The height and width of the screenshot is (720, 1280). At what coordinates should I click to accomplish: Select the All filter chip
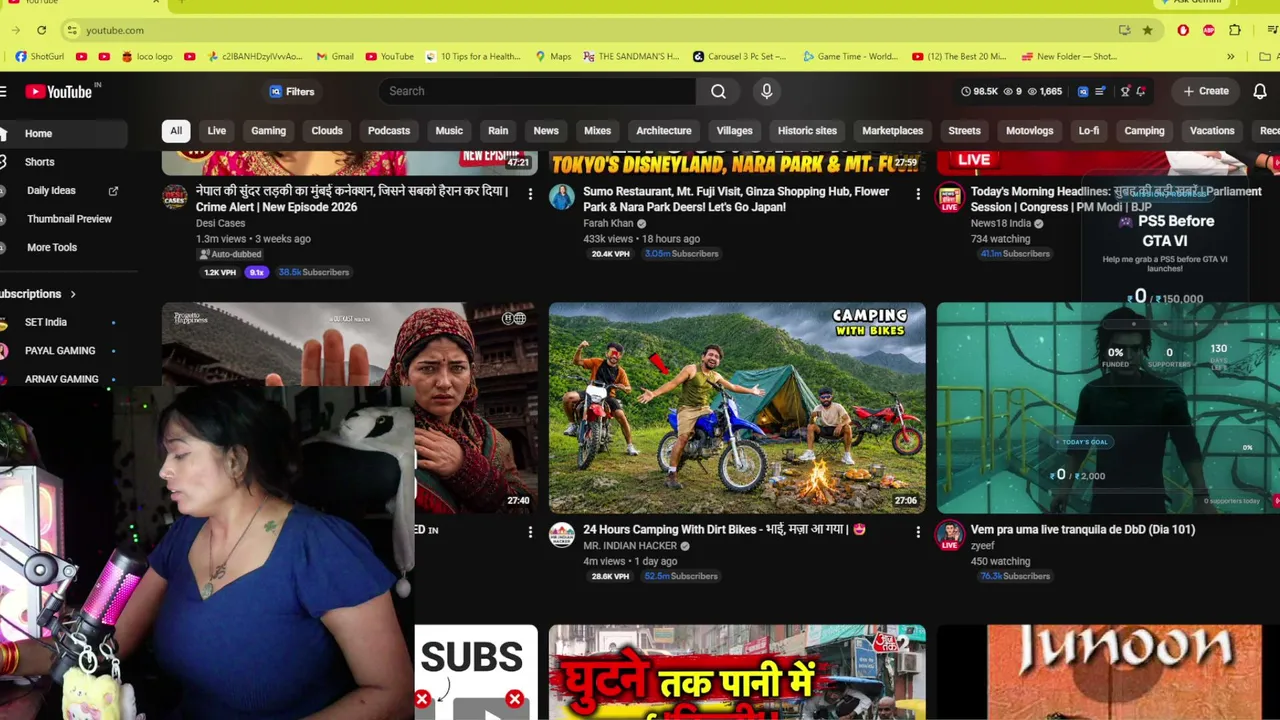tap(176, 131)
